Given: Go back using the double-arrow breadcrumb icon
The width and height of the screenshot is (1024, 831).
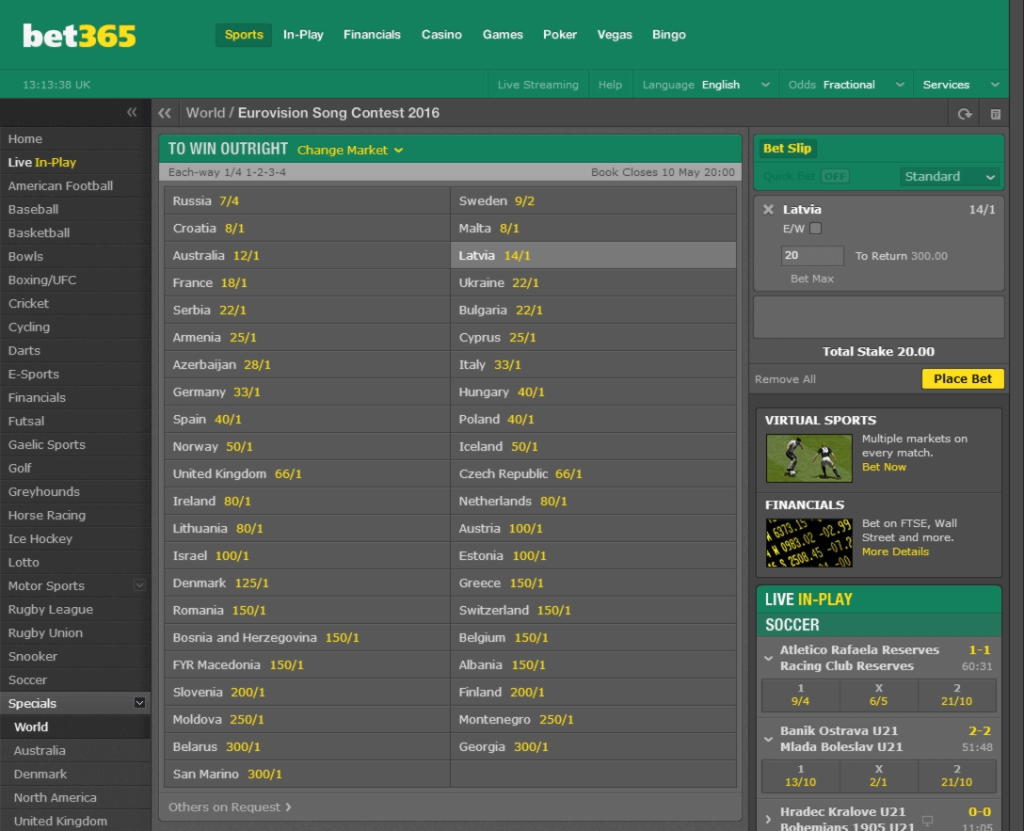Looking at the screenshot, I should (x=165, y=113).
